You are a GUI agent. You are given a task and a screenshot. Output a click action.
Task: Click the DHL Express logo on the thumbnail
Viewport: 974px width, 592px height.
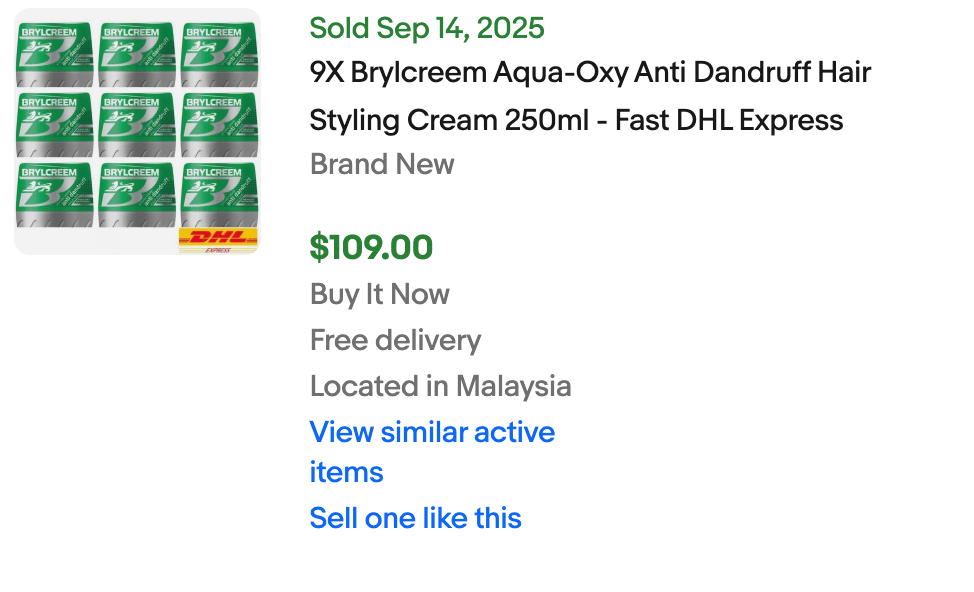218,240
